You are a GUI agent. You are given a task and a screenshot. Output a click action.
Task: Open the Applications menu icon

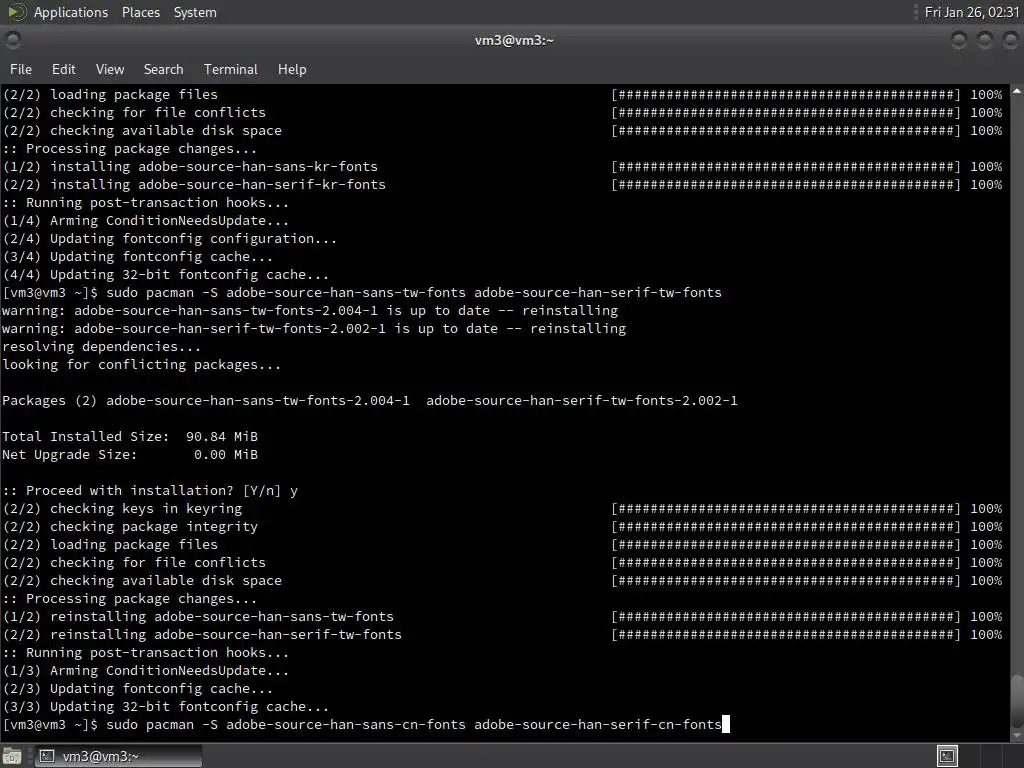point(16,12)
